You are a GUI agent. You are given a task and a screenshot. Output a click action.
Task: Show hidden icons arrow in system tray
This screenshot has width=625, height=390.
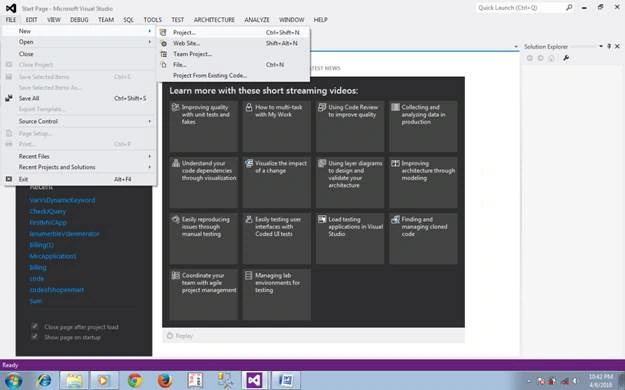pos(529,381)
